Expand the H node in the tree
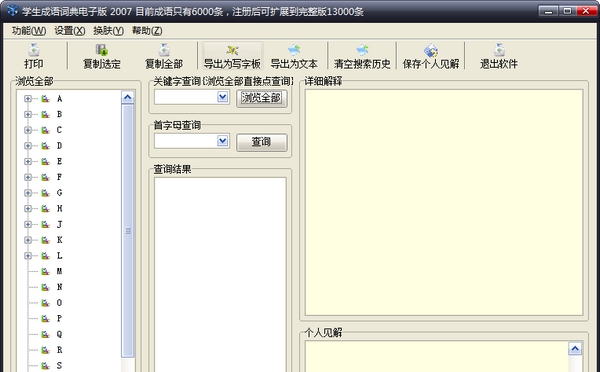This screenshot has width=600, height=372. click(x=28, y=209)
